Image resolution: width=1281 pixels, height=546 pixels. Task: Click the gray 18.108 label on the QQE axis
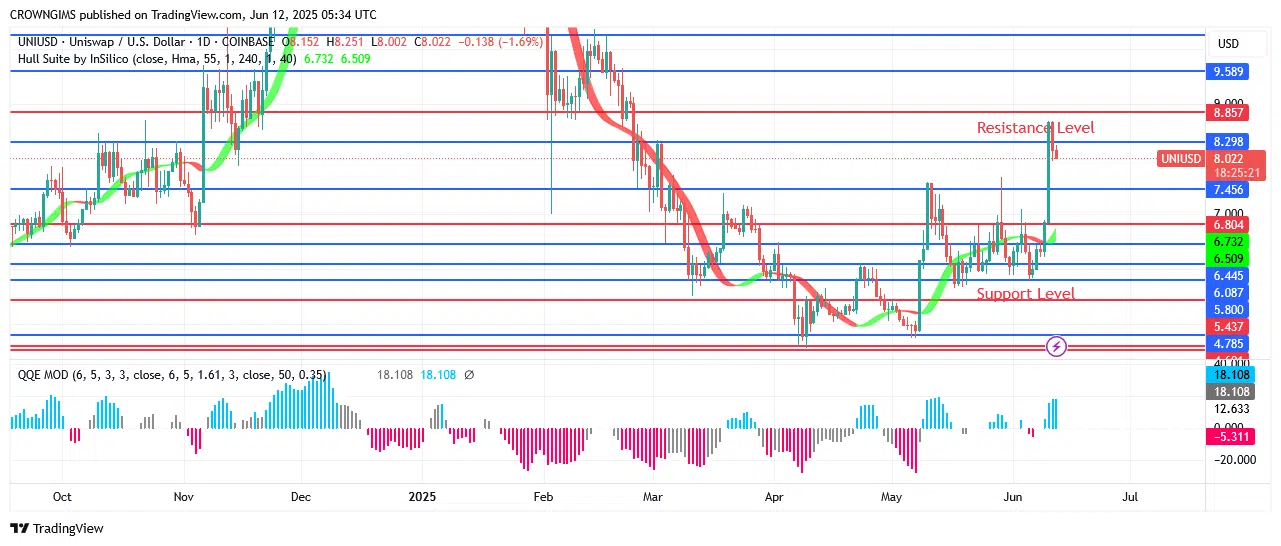[1230, 391]
